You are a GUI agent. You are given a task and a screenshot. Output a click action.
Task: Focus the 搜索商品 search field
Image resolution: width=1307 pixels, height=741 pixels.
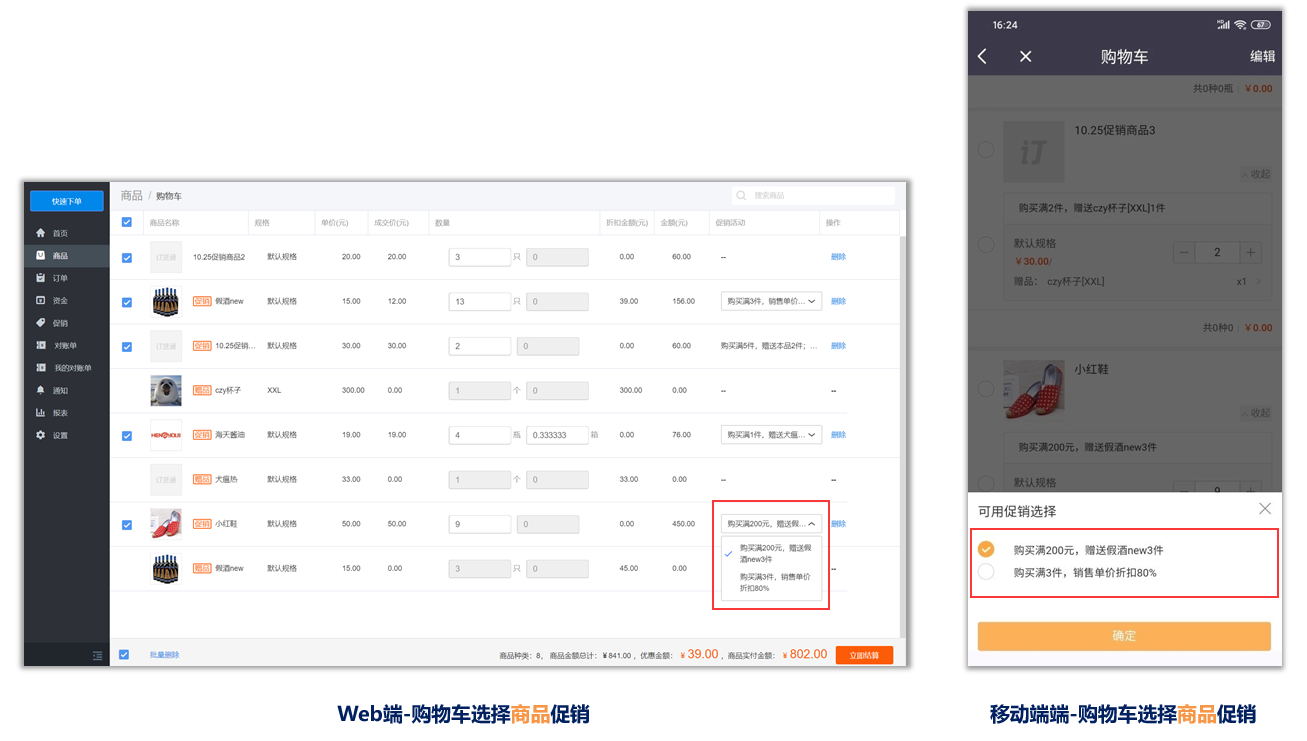tap(813, 196)
